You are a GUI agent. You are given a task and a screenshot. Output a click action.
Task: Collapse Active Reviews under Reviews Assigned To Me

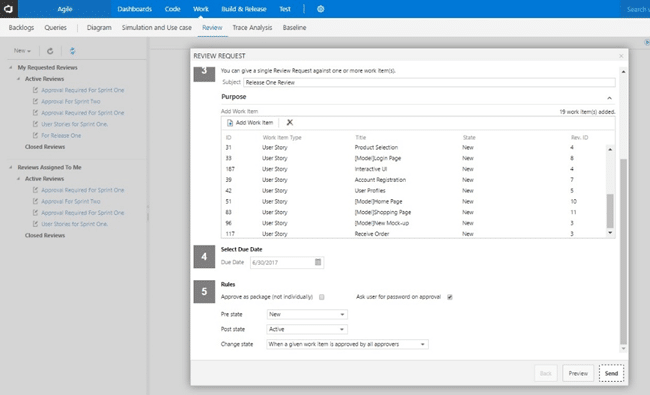19,179
